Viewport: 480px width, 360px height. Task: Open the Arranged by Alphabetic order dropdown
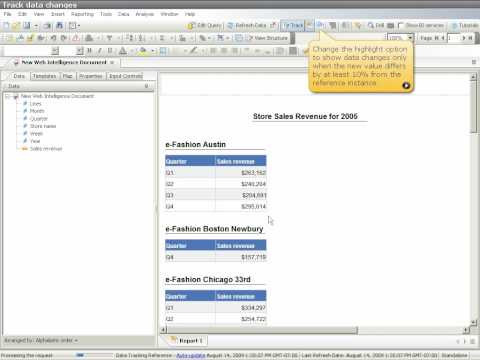pyautogui.click(x=41, y=340)
